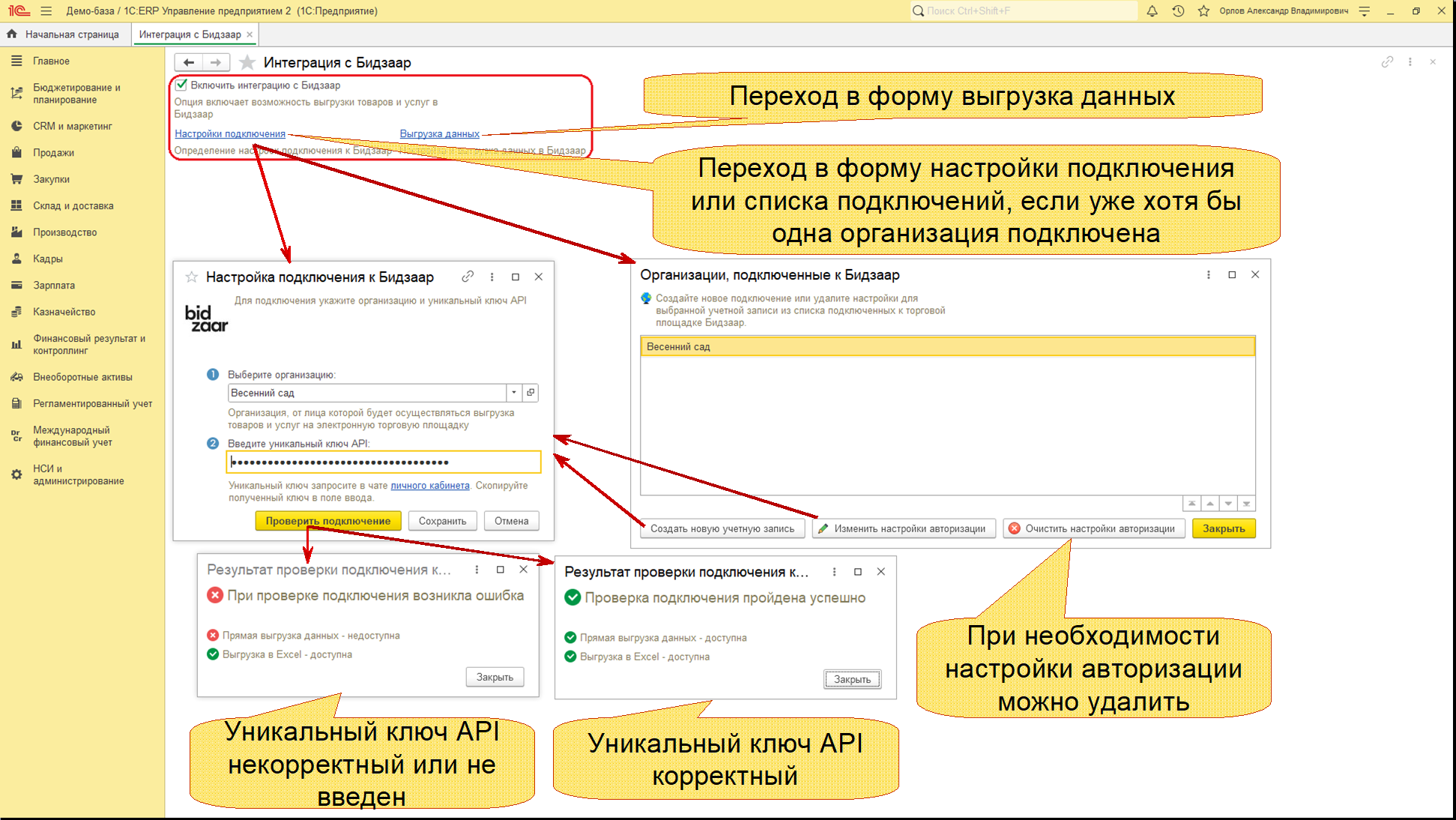The image size is (1456, 820).
Task: Move list item to bottom arrow
Action: (1246, 504)
